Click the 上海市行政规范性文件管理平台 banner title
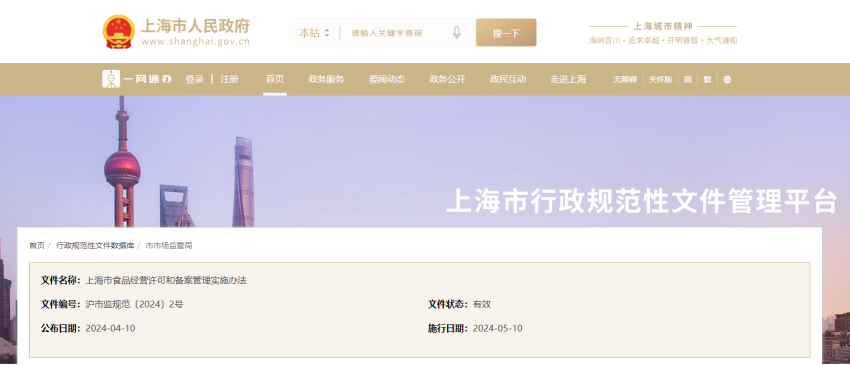The image size is (850, 365). click(x=642, y=201)
